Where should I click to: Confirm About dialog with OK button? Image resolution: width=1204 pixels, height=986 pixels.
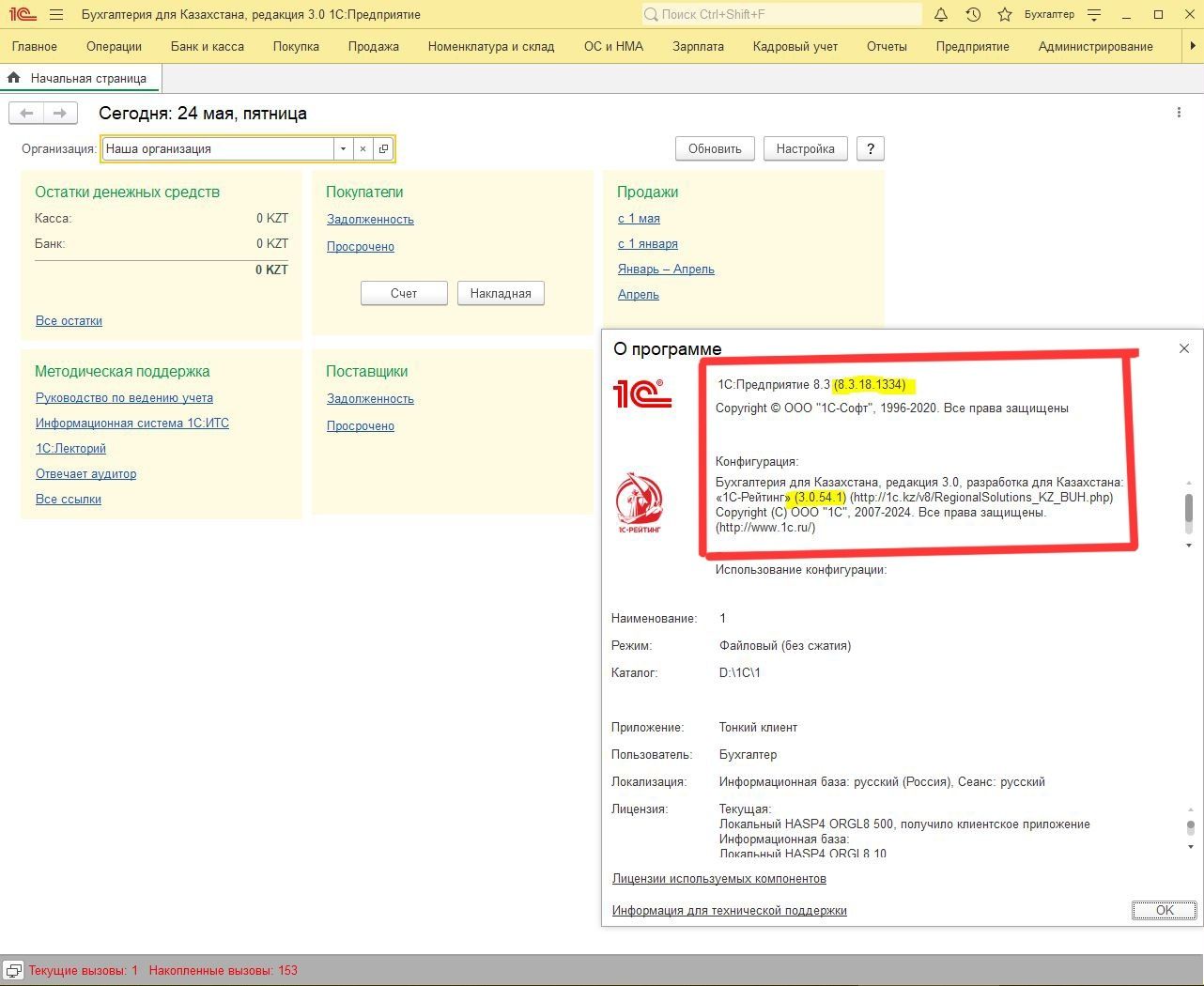[1165, 910]
